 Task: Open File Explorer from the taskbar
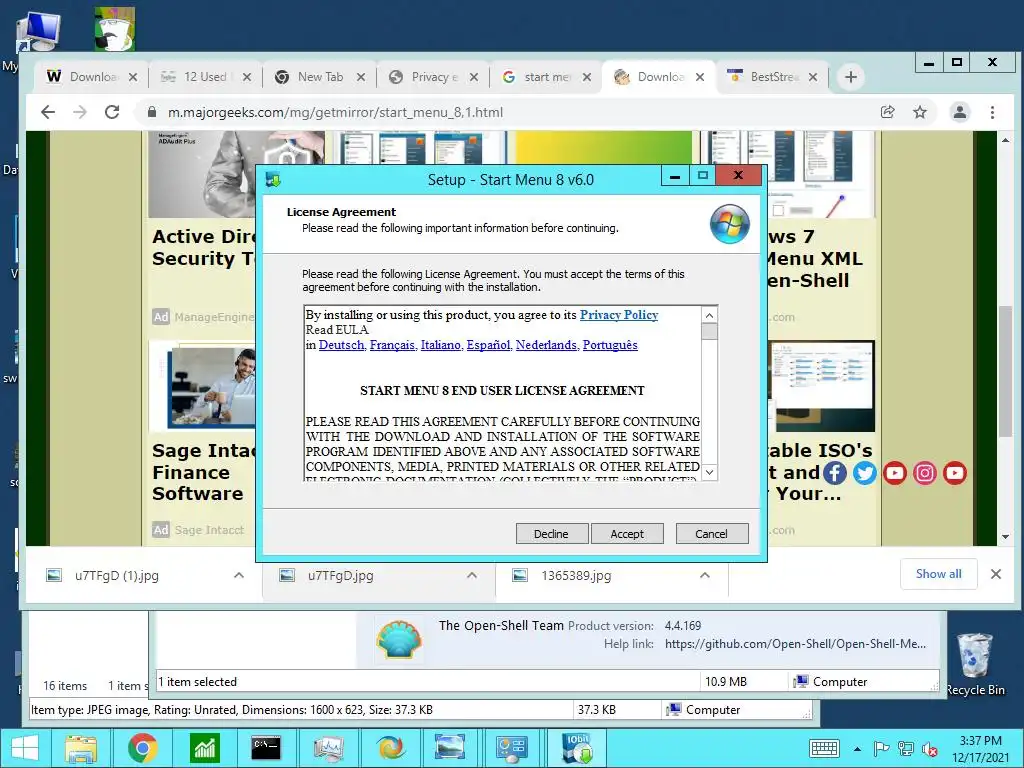coord(80,748)
